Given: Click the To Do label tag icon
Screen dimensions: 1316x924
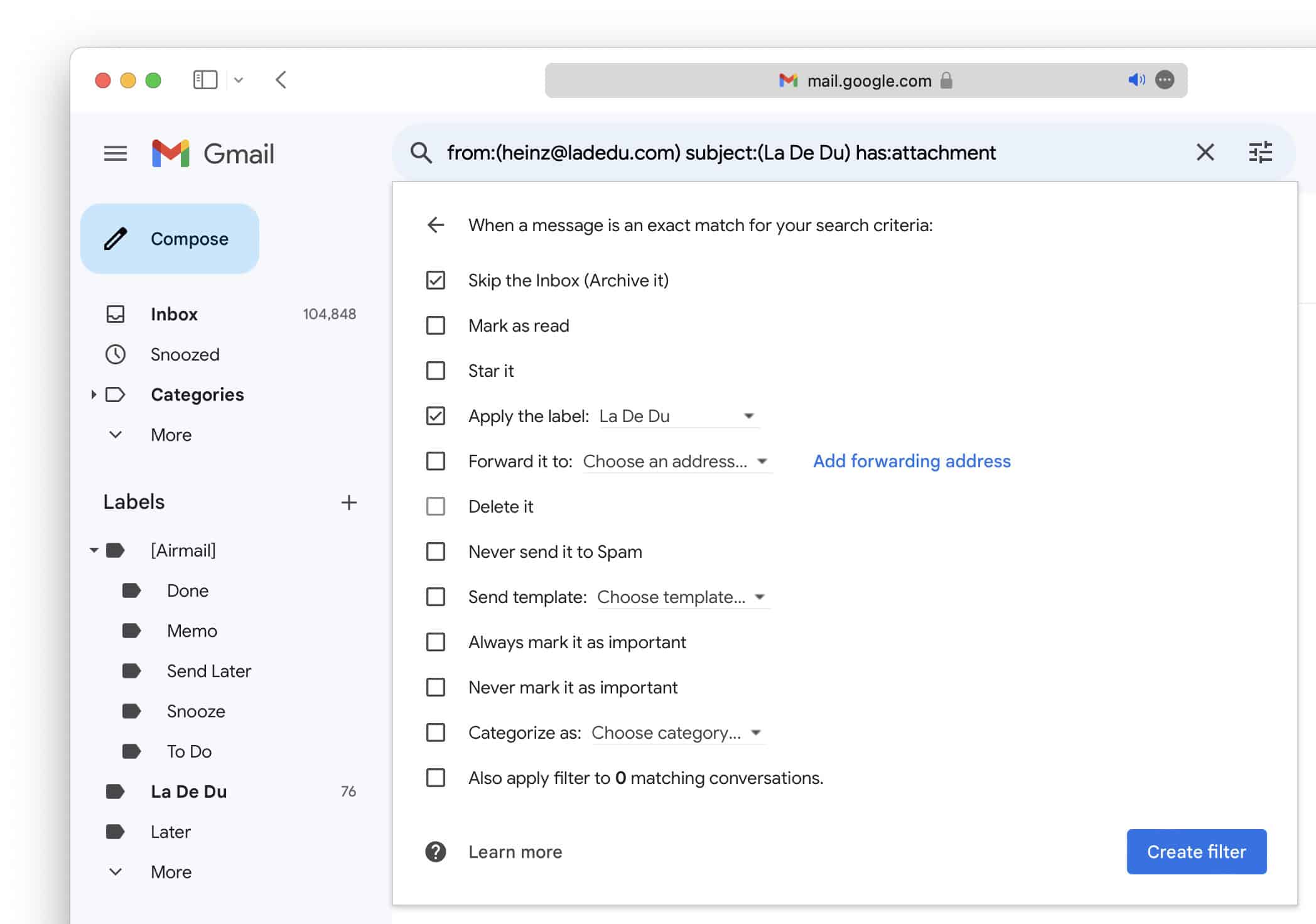Looking at the screenshot, I should pos(131,751).
